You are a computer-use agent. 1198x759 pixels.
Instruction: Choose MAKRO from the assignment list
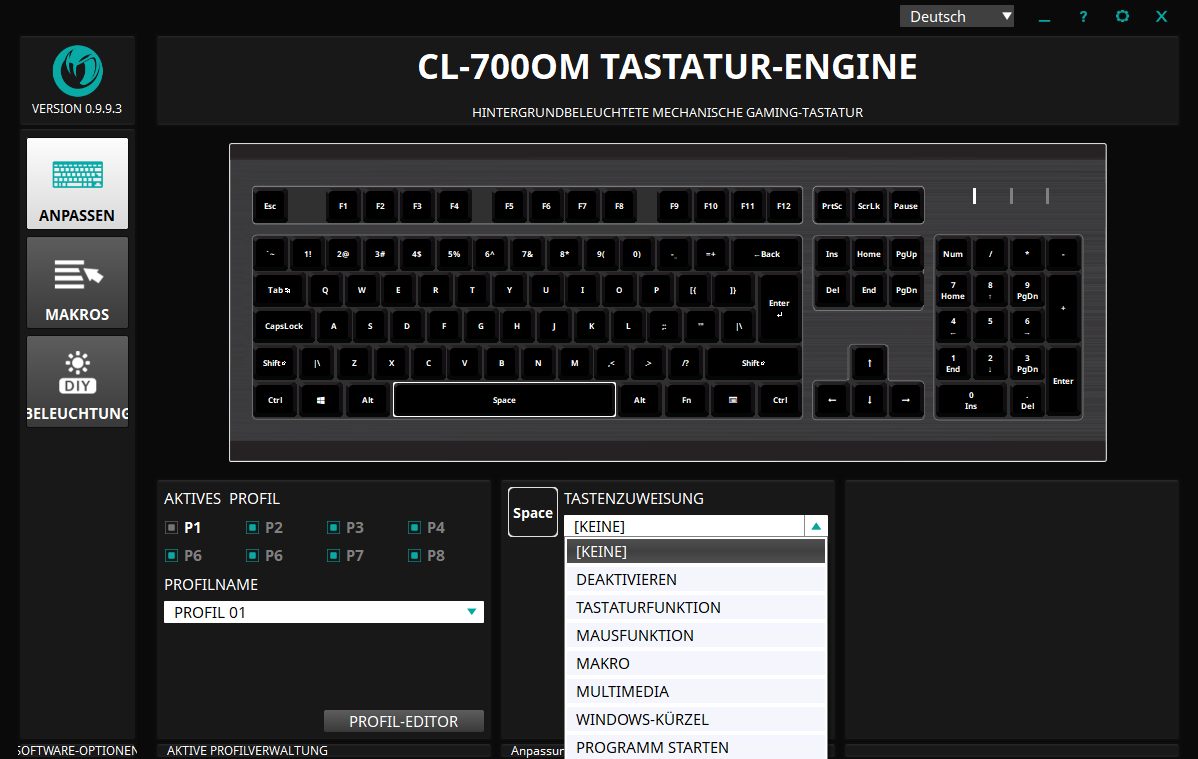tap(695, 664)
